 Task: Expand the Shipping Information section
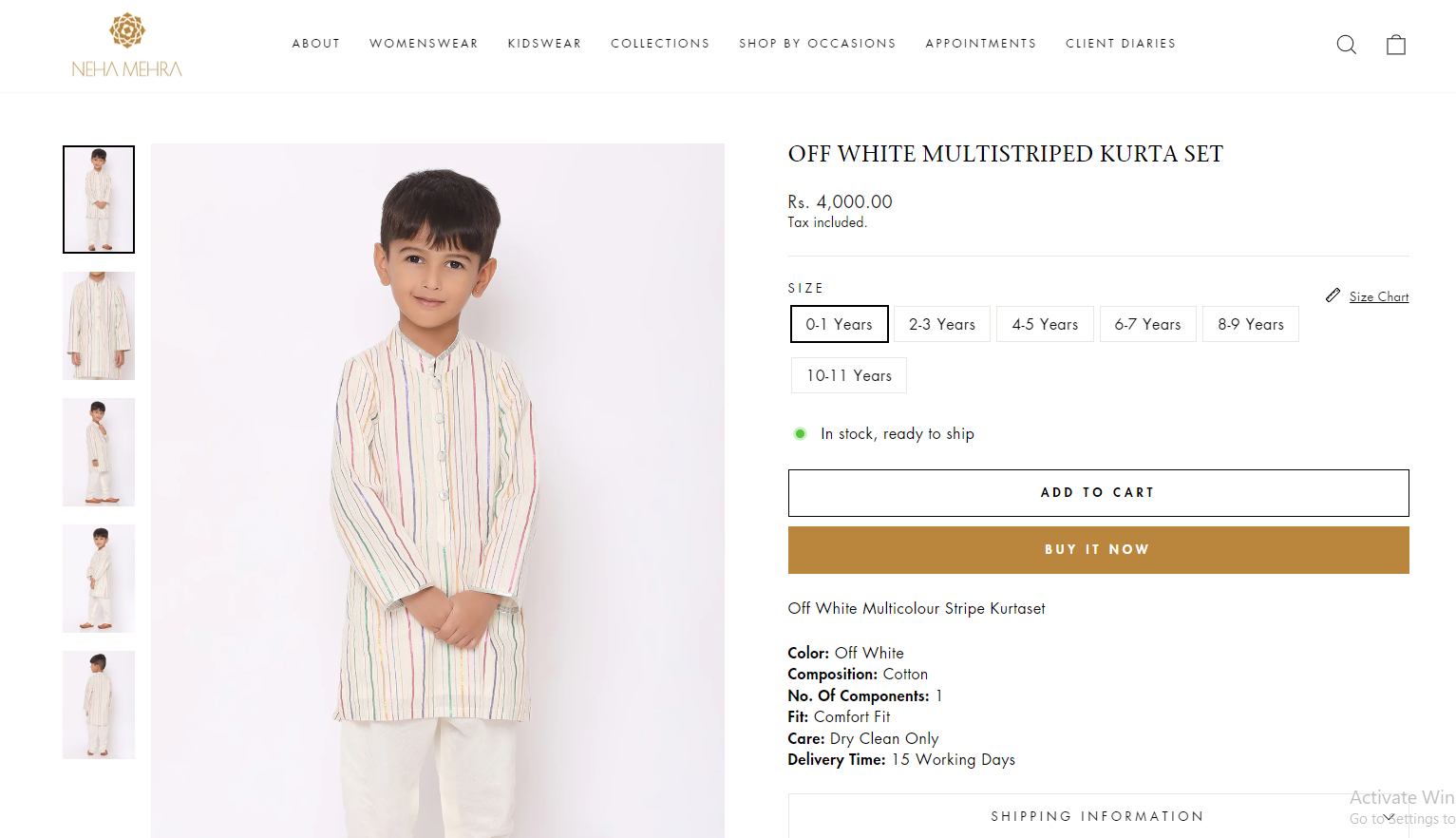click(1098, 816)
